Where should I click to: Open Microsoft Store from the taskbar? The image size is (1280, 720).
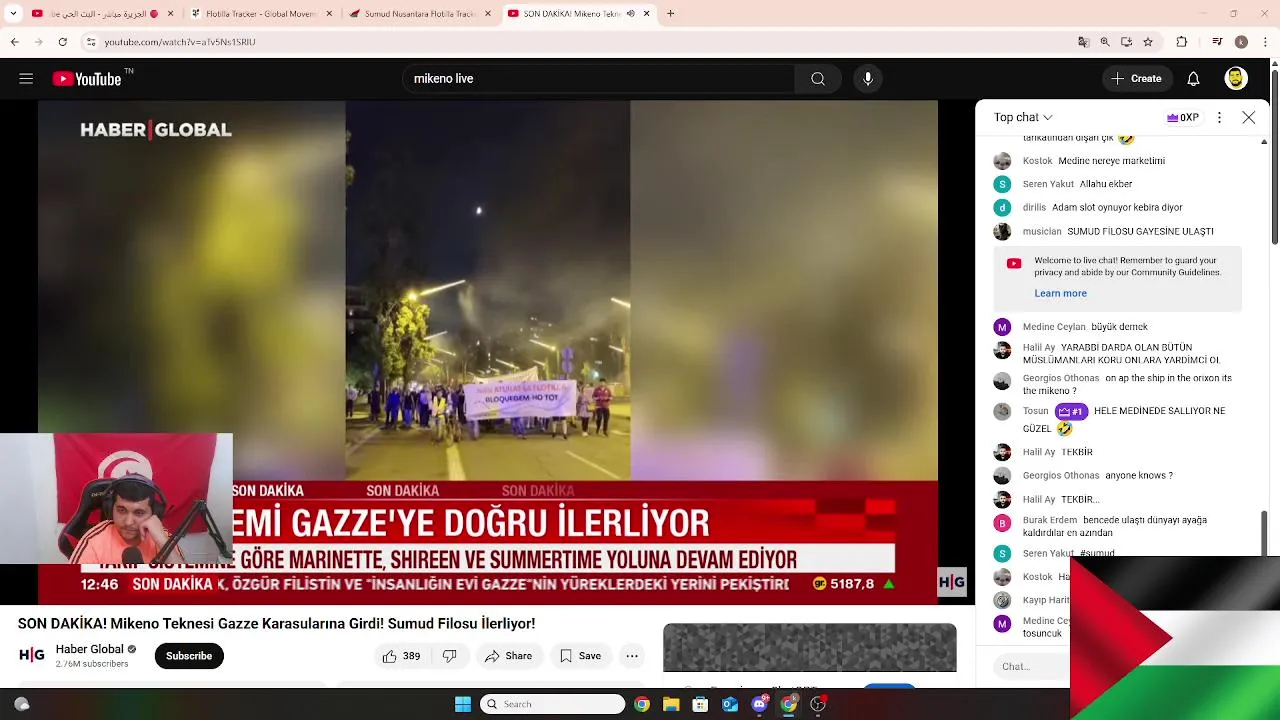pyautogui.click(x=700, y=704)
